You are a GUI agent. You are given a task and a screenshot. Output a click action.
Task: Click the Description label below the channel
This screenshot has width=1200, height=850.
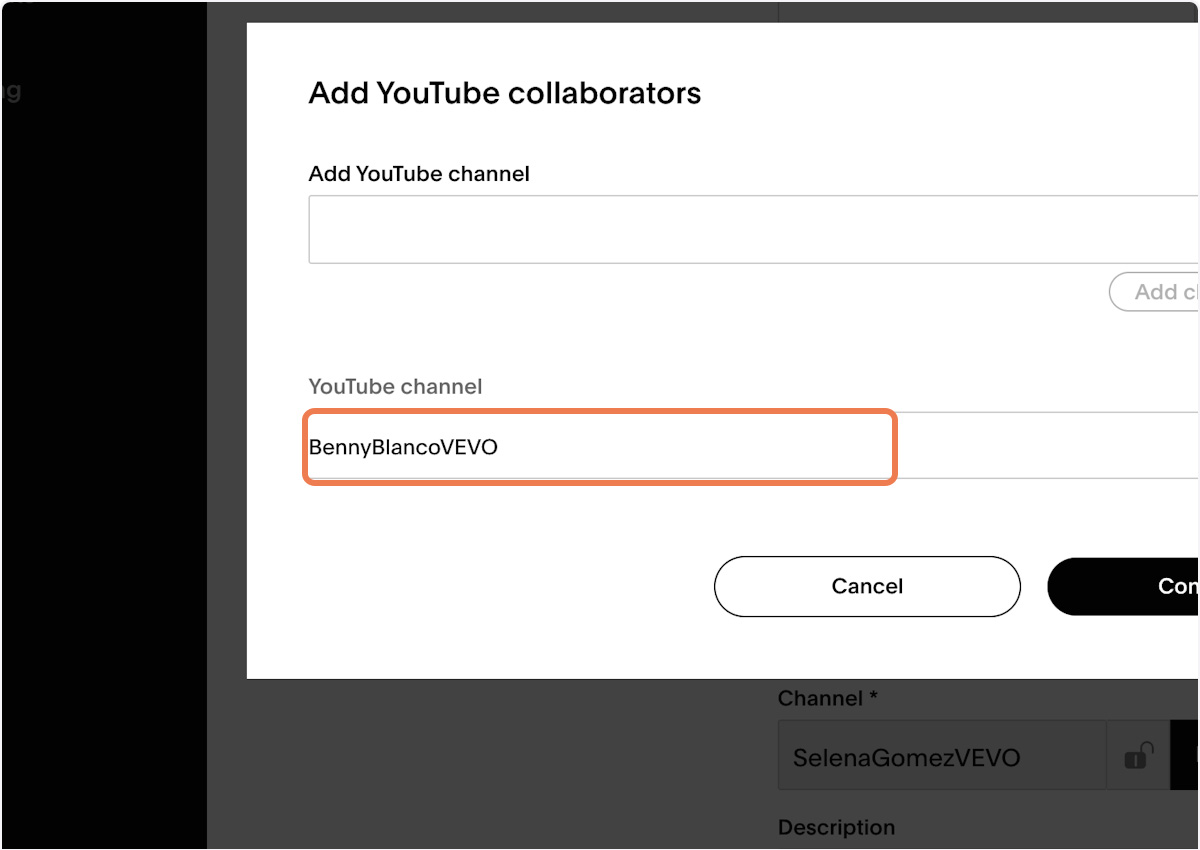(836, 827)
